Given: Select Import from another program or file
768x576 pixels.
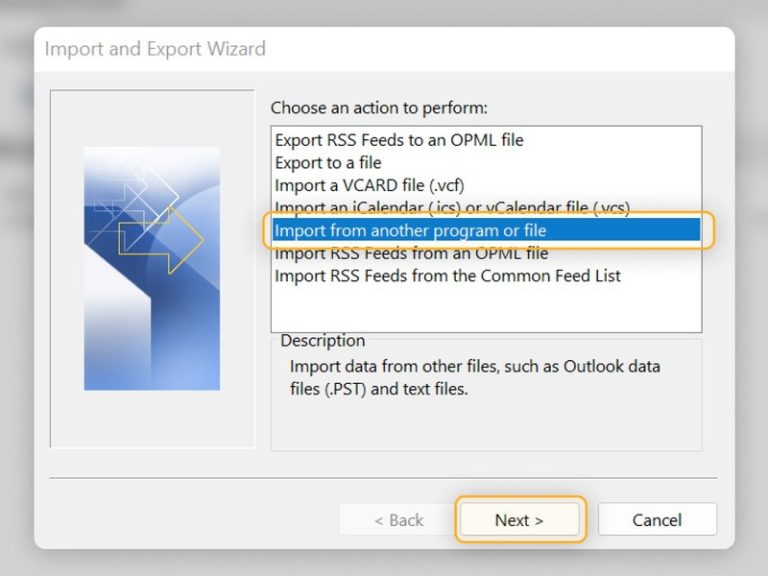Looking at the screenshot, I should point(410,231).
